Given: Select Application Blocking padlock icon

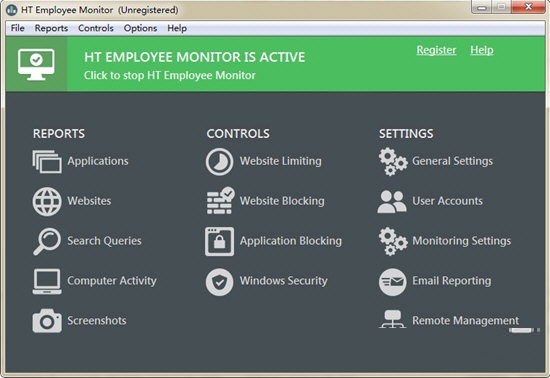Looking at the screenshot, I should (x=219, y=241).
